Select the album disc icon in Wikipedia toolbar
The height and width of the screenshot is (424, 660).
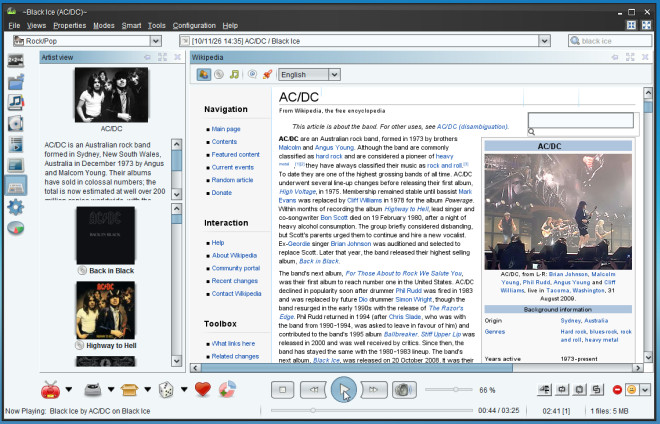coord(219,75)
